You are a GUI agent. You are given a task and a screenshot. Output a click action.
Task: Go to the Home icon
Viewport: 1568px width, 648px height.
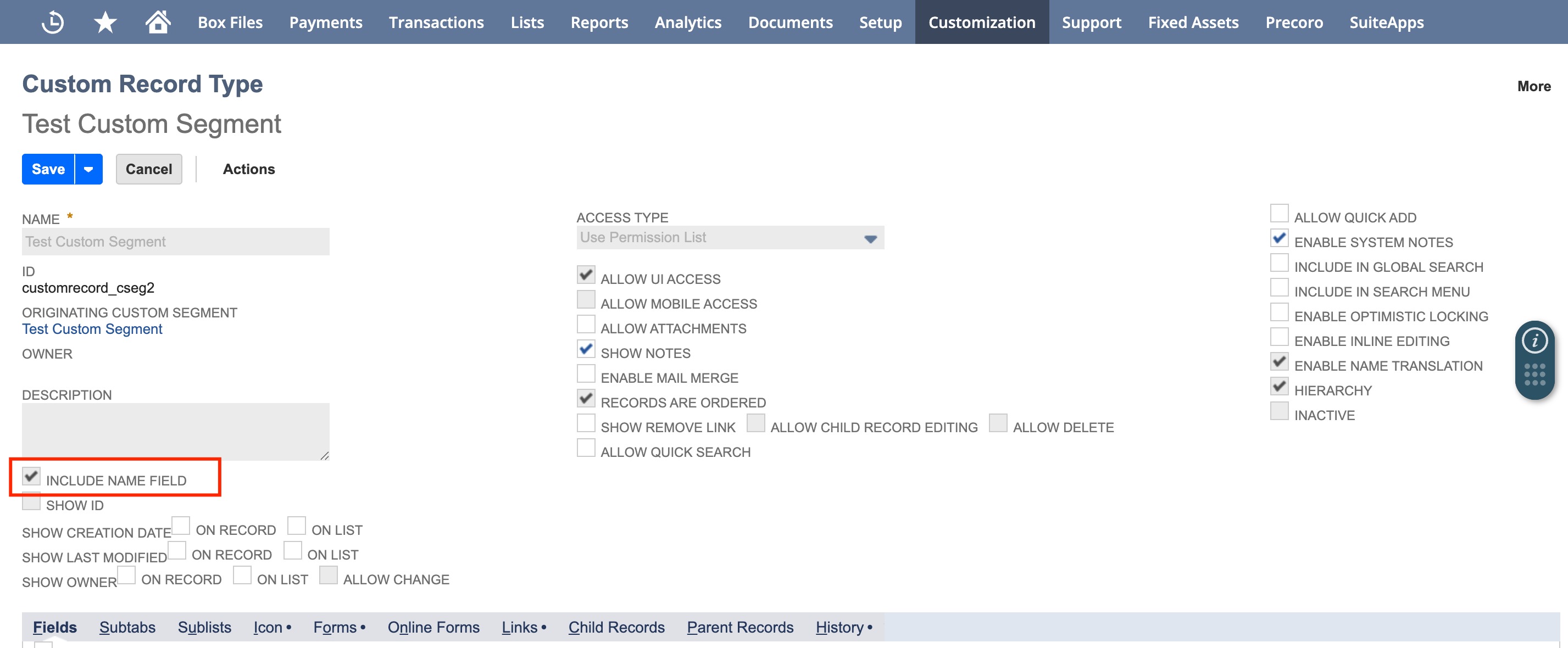tap(158, 22)
